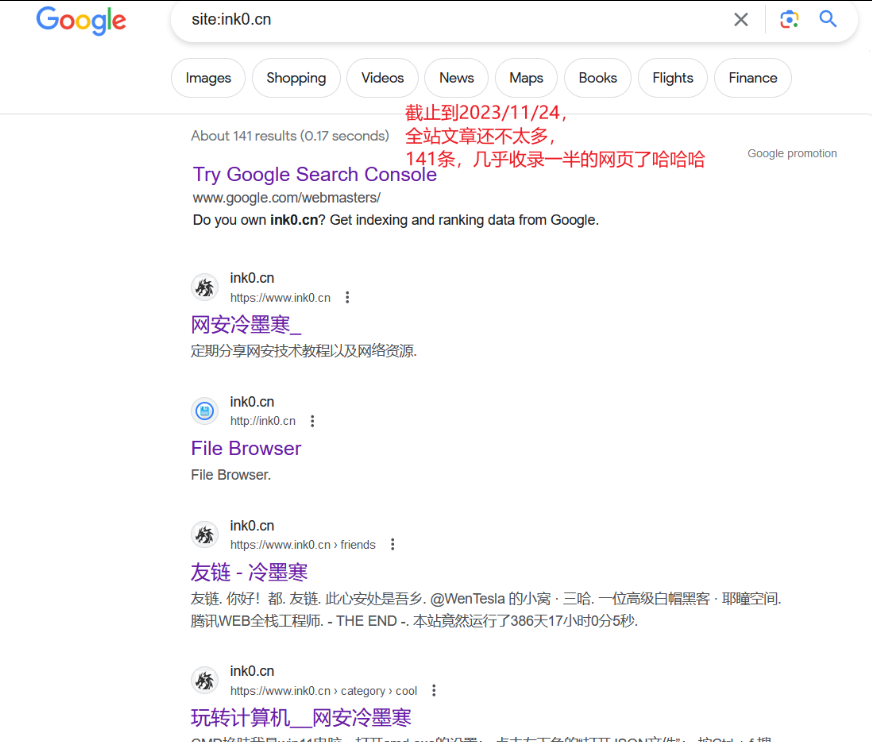Click the magnifying glass search icon
This screenshot has width=872, height=743.
(827, 19)
